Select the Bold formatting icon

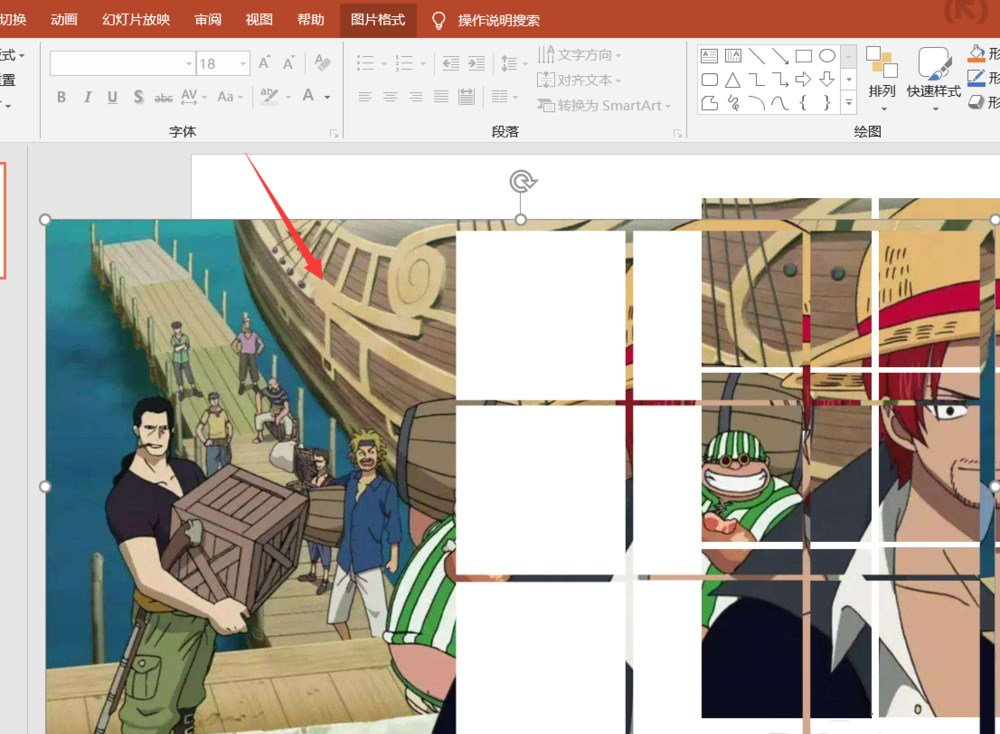pyautogui.click(x=61, y=96)
